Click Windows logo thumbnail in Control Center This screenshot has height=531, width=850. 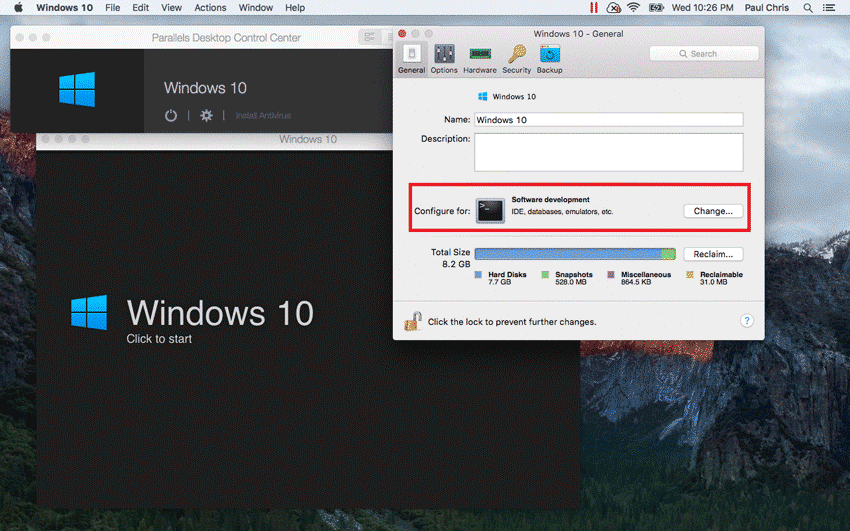[77, 89]
